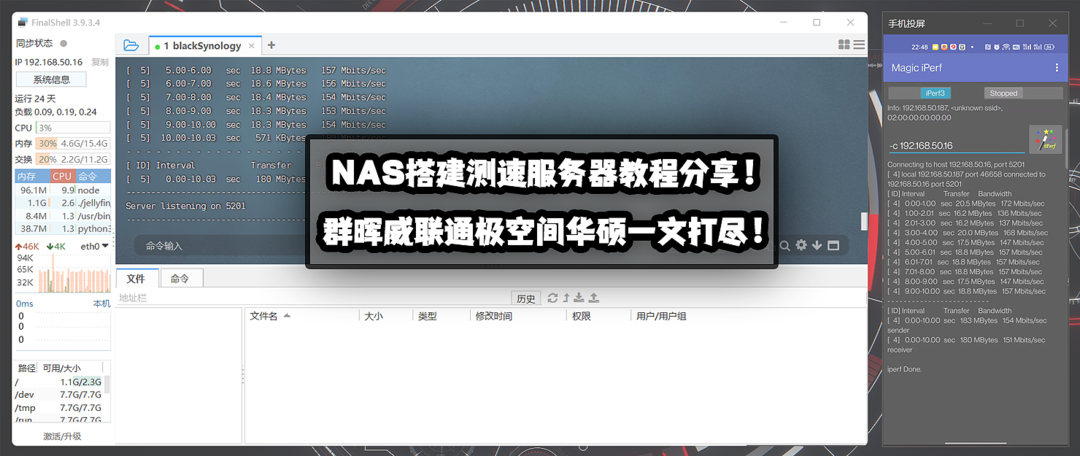Switch to grid layout view icon
This screenshot has height=456, width=1080.
tap(844, 45)
